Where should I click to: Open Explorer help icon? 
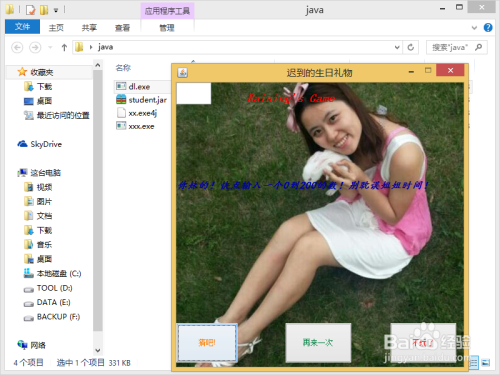click(488, 27)
